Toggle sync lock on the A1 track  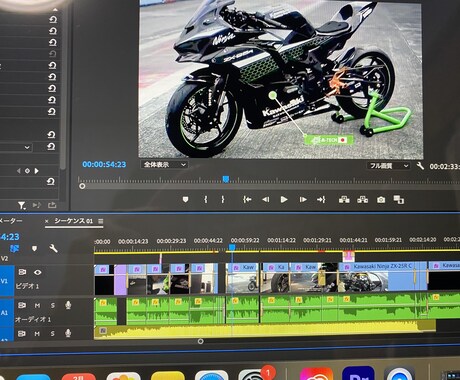click(x=22, y=305)
